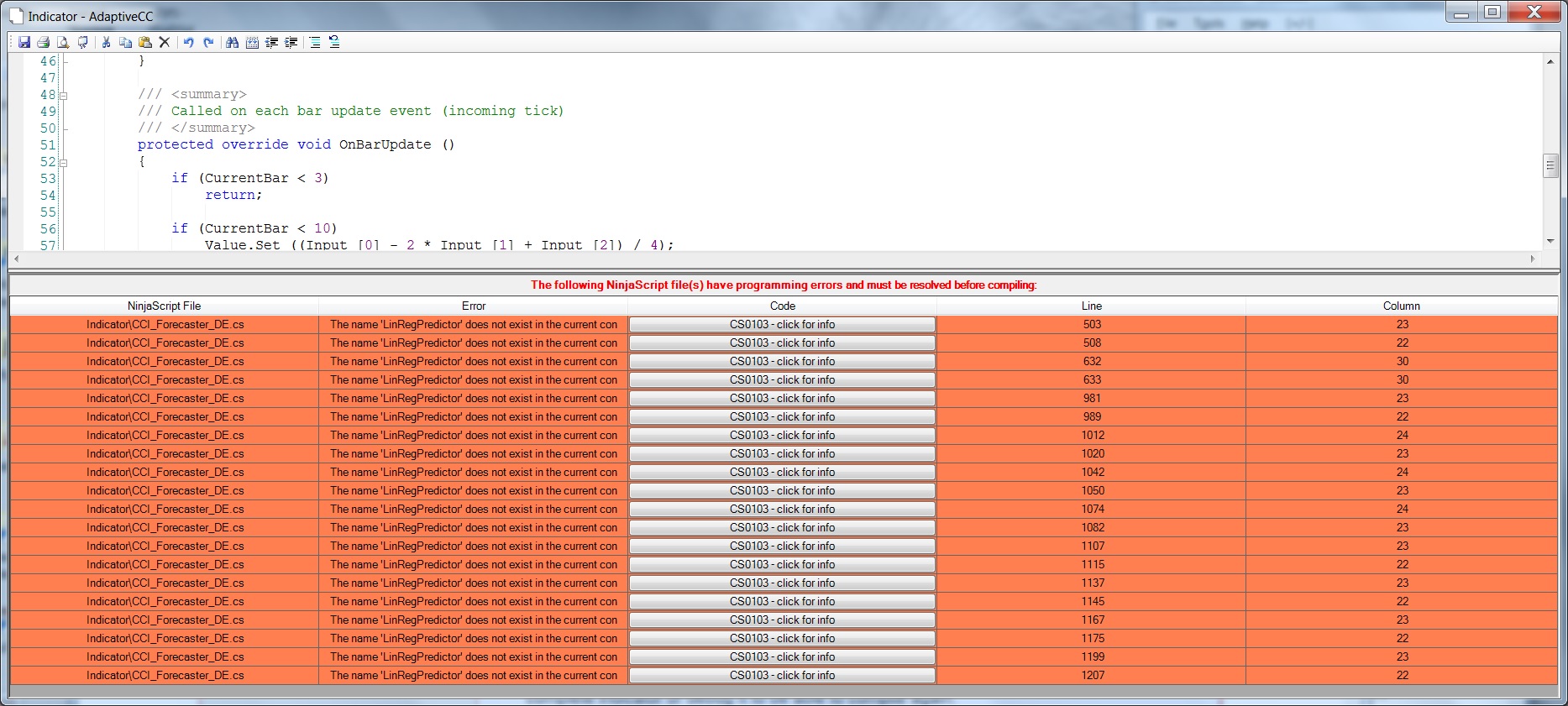Viewport: 1568px width, 706px height.
Task: Click the code editor scroll down arrow
Action: [1550, 242]
